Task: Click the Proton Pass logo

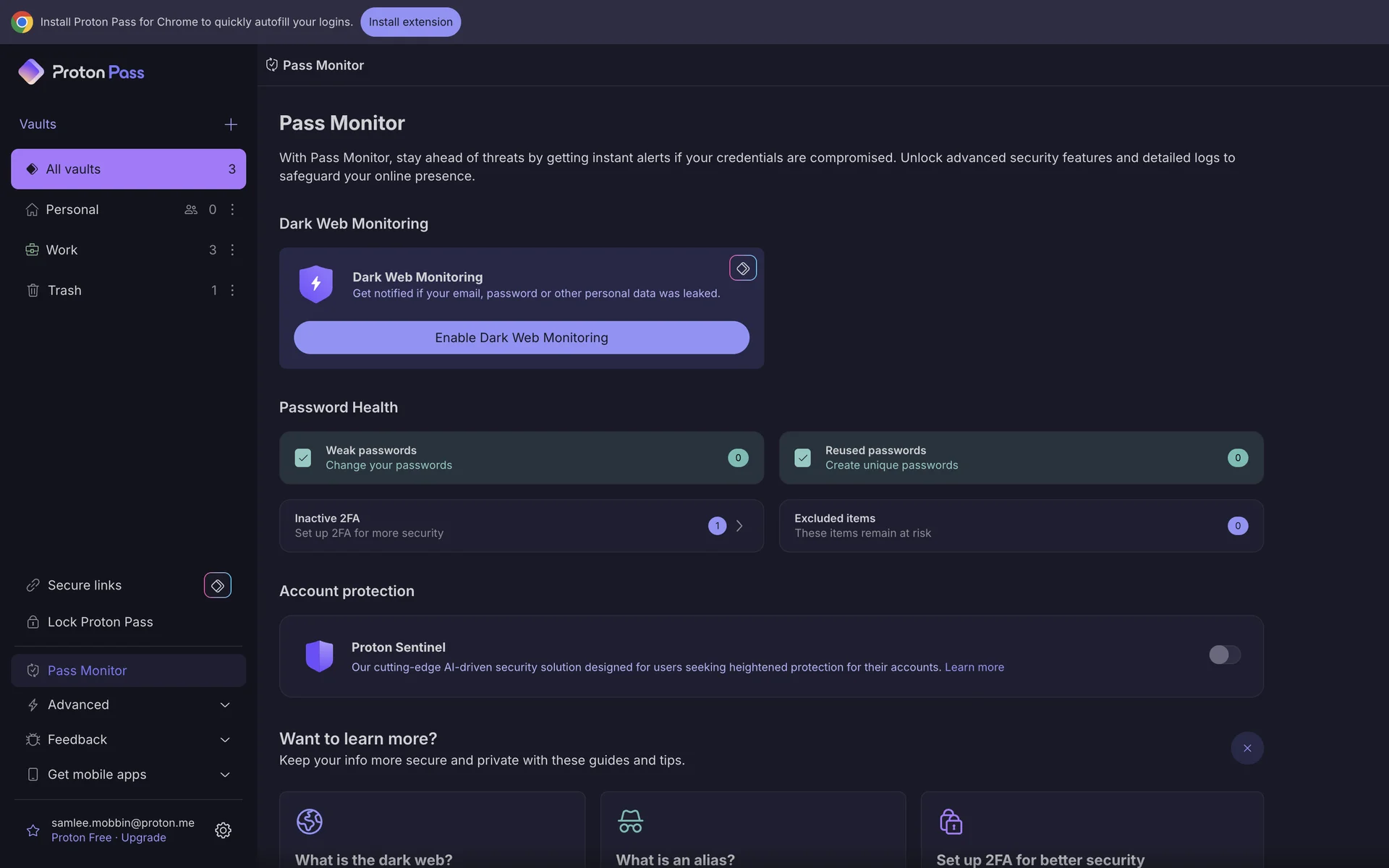Action: coord(81,72)
